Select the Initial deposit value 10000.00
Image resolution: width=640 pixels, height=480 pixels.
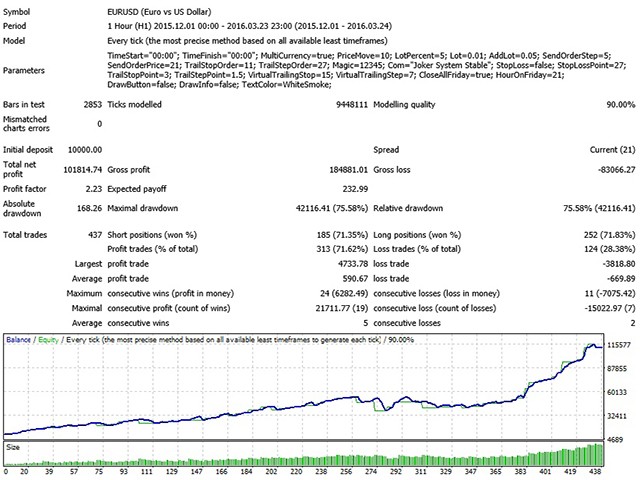click(85, 150)
